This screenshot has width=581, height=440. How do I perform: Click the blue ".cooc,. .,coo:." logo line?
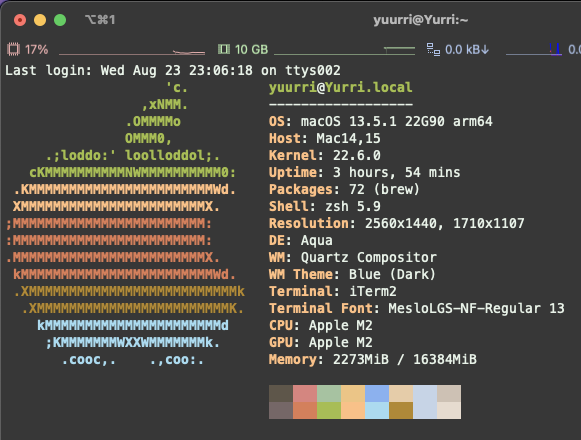(132, 360)
